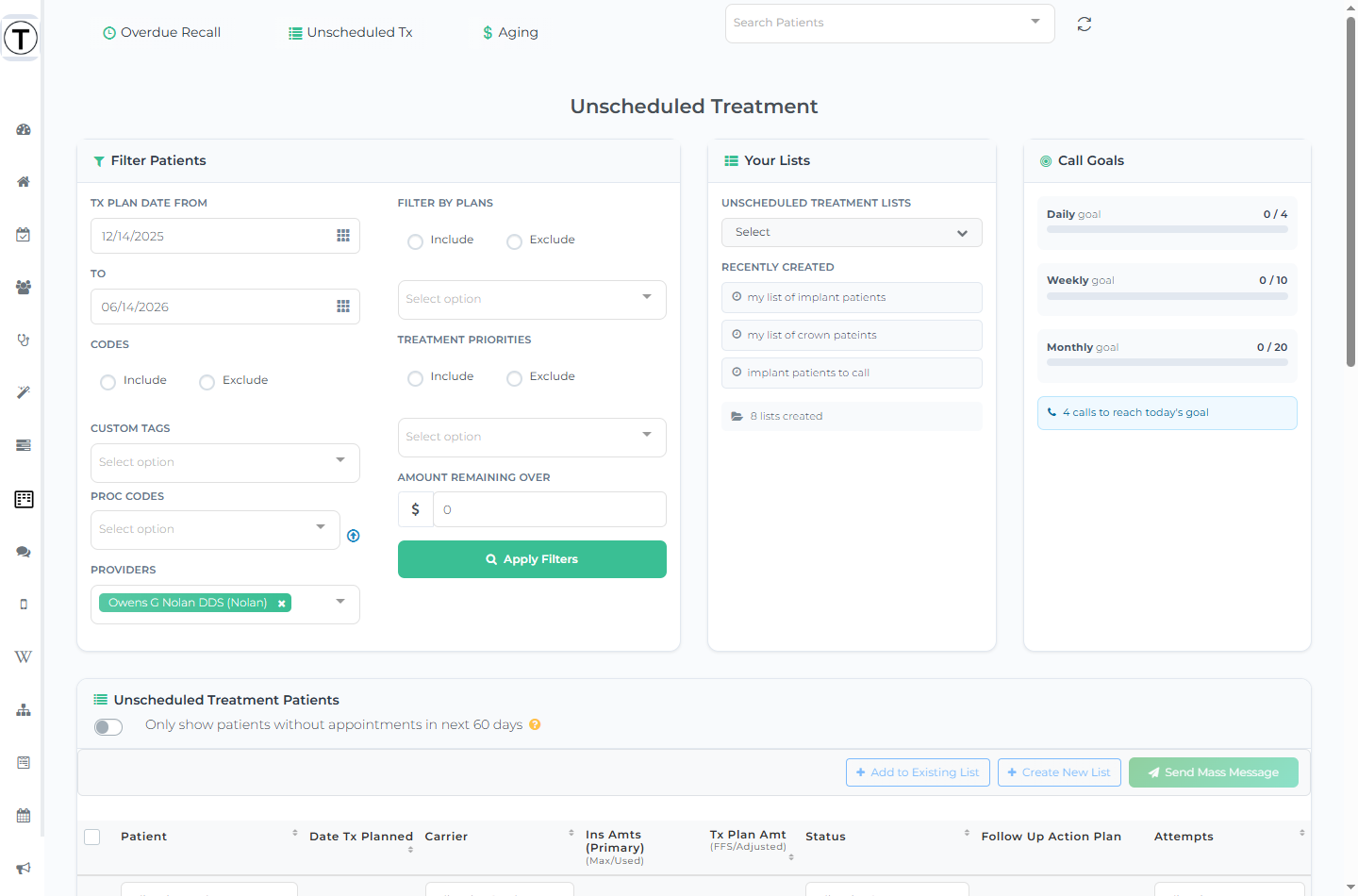Click the refresh icon beside patient search
The image size is (1358, 896).
click(x=1085, y=25)
